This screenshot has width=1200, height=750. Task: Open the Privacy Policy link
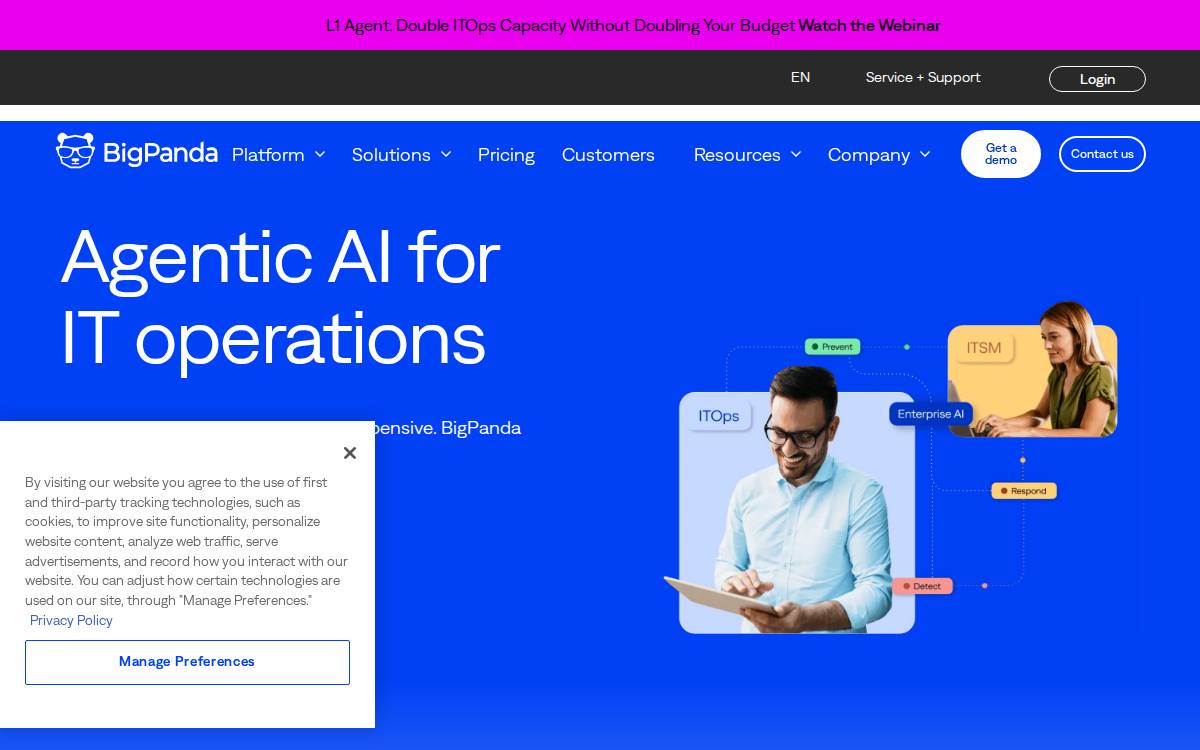71,620
